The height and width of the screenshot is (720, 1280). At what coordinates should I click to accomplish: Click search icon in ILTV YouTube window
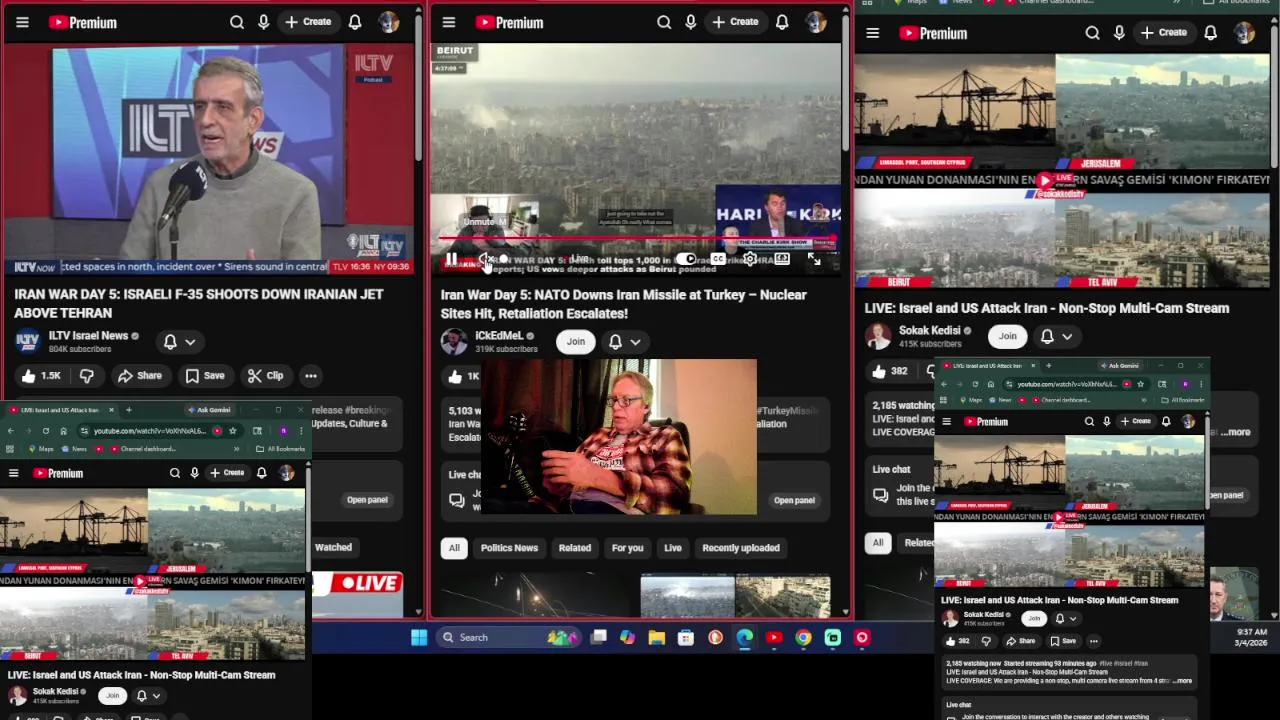237,22
